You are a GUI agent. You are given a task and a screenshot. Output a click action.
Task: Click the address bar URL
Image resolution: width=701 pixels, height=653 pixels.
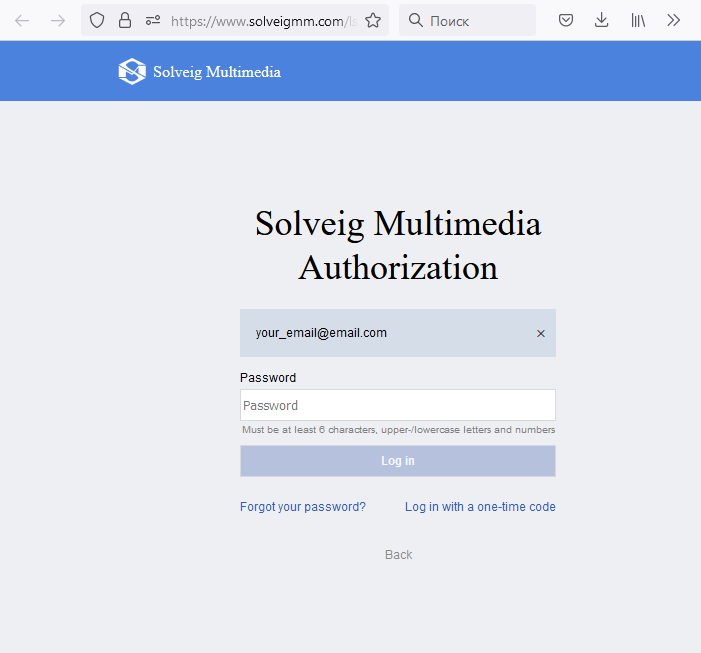pos(264,21)
